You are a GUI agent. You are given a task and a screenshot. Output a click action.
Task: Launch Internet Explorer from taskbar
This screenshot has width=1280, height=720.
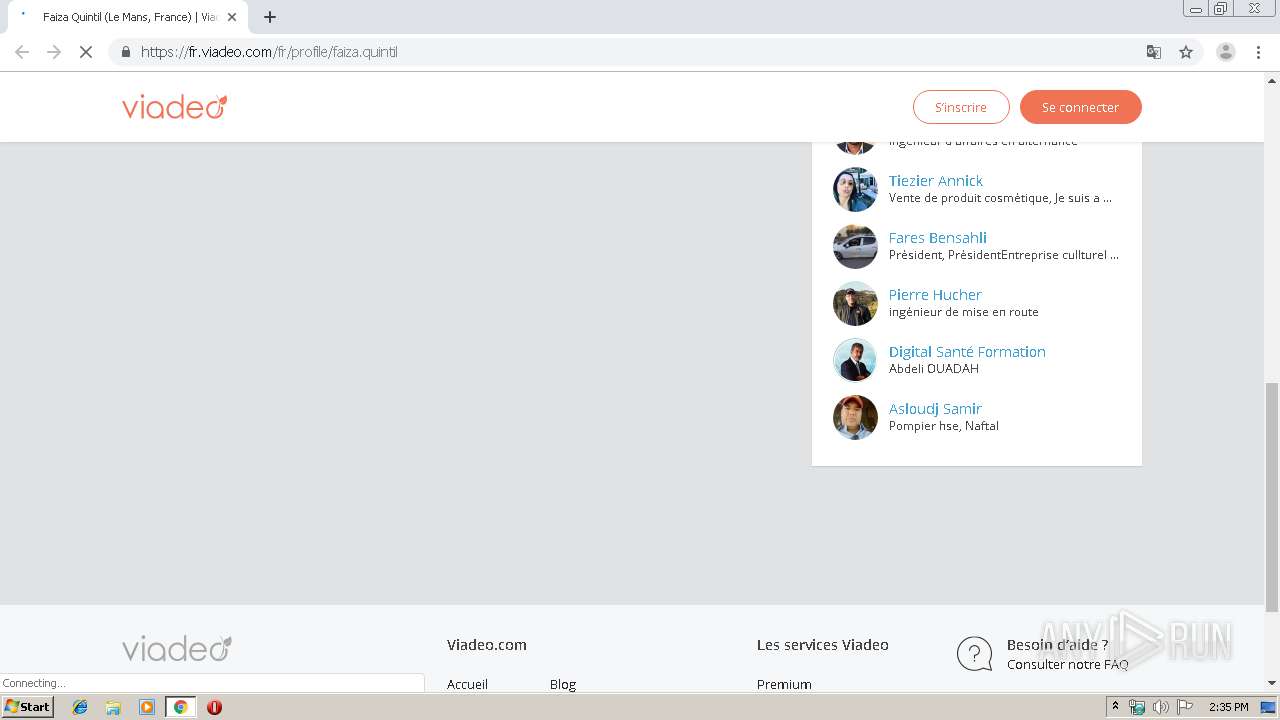point(80,707)
